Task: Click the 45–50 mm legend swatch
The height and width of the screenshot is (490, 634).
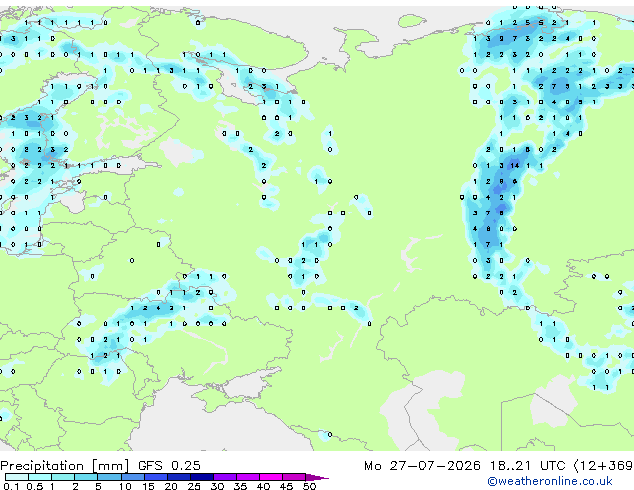Action: pyautogui.click(x=294, y=477)
